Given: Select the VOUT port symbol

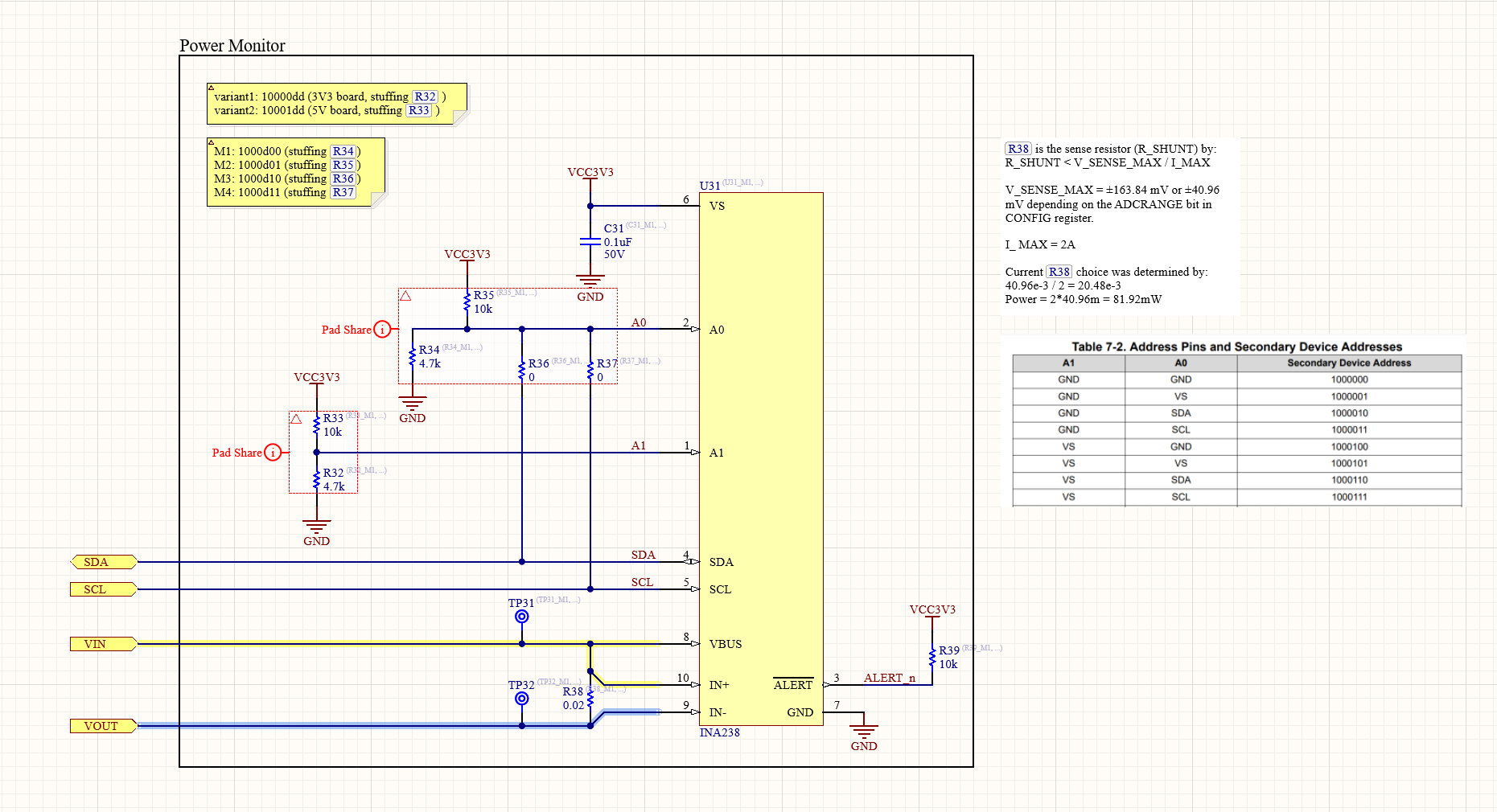Looking at the screenshot, I should pos(104,726).
